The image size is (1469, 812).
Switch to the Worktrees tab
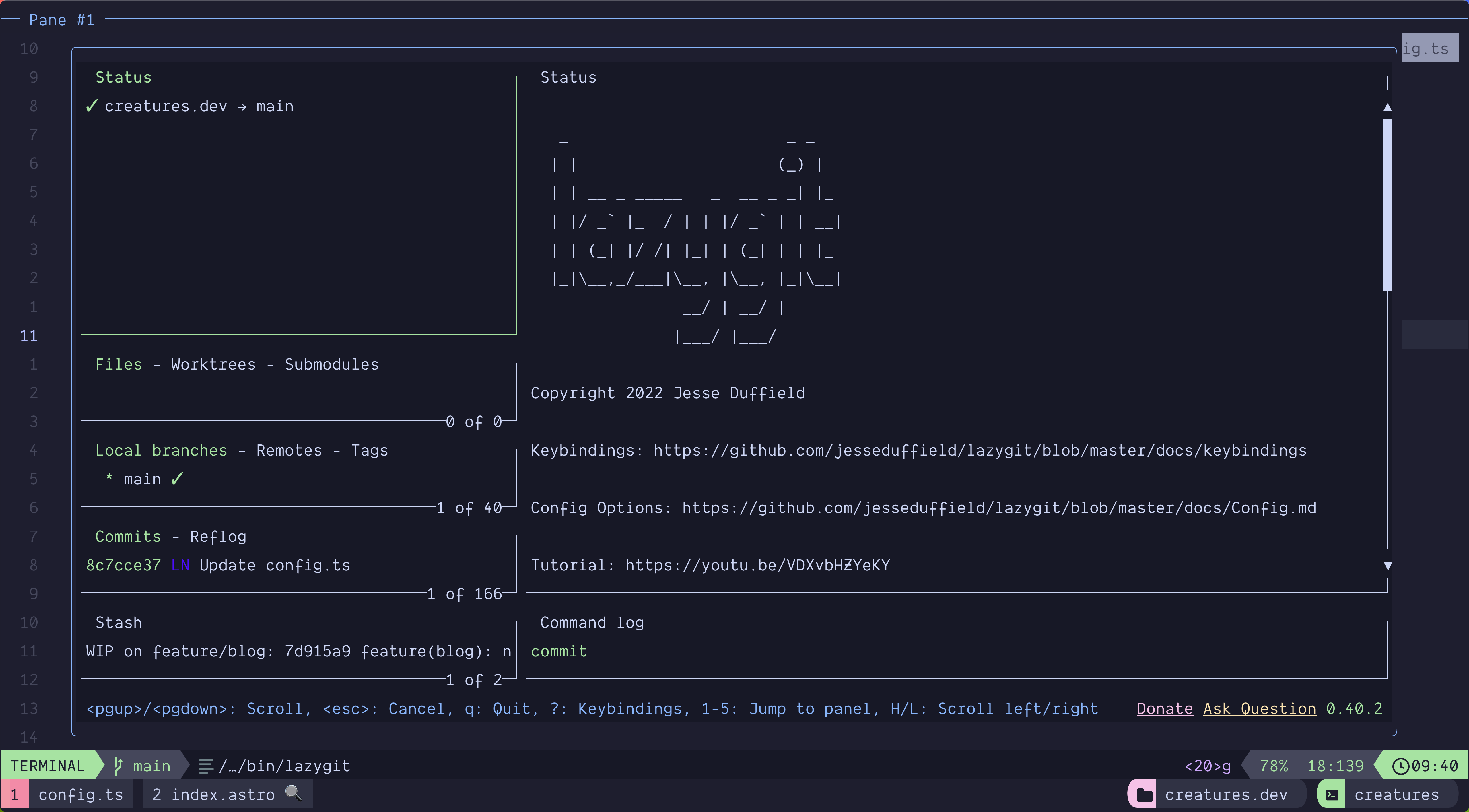[213, 364]
